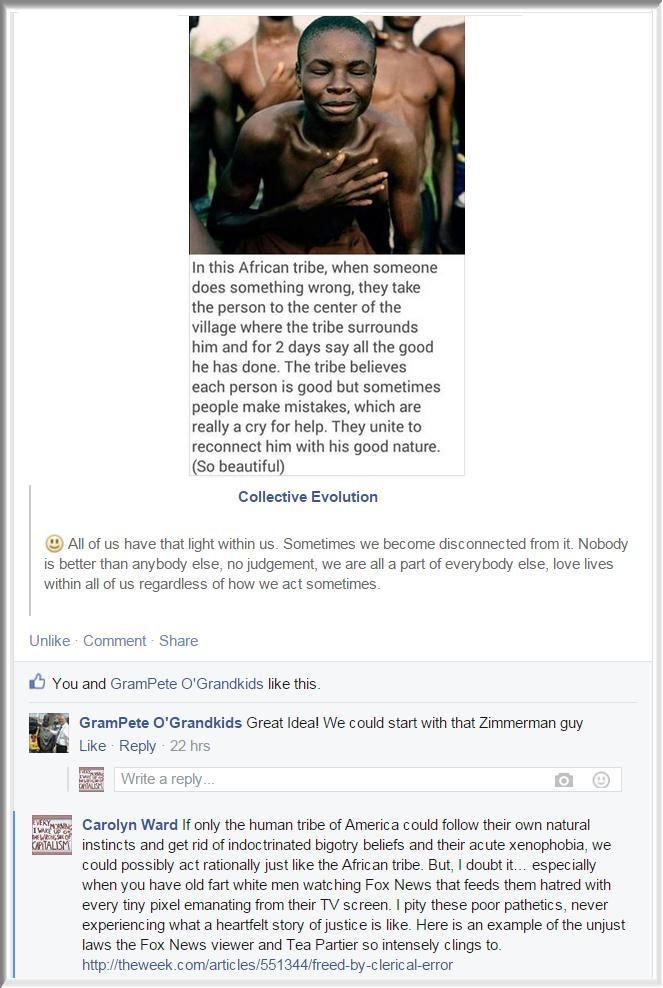663x988 pixels.
Task: Click the 22 hrs comment timestamp
Action: (190, 746)
